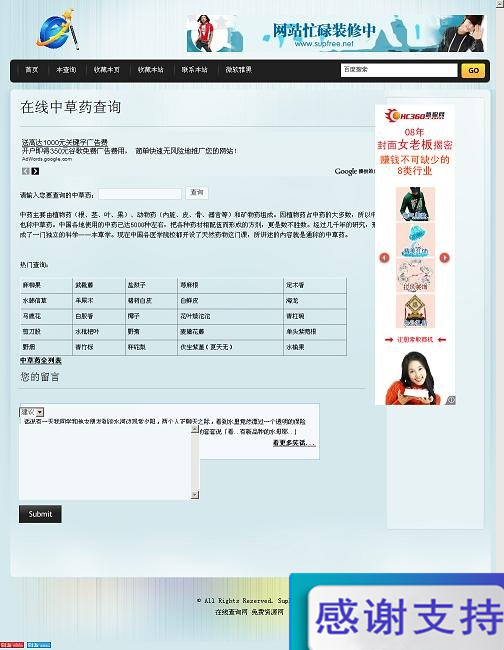This screenshot has width=504, height=650.
Task: Click the black Submit button
Action: [40, 514]
